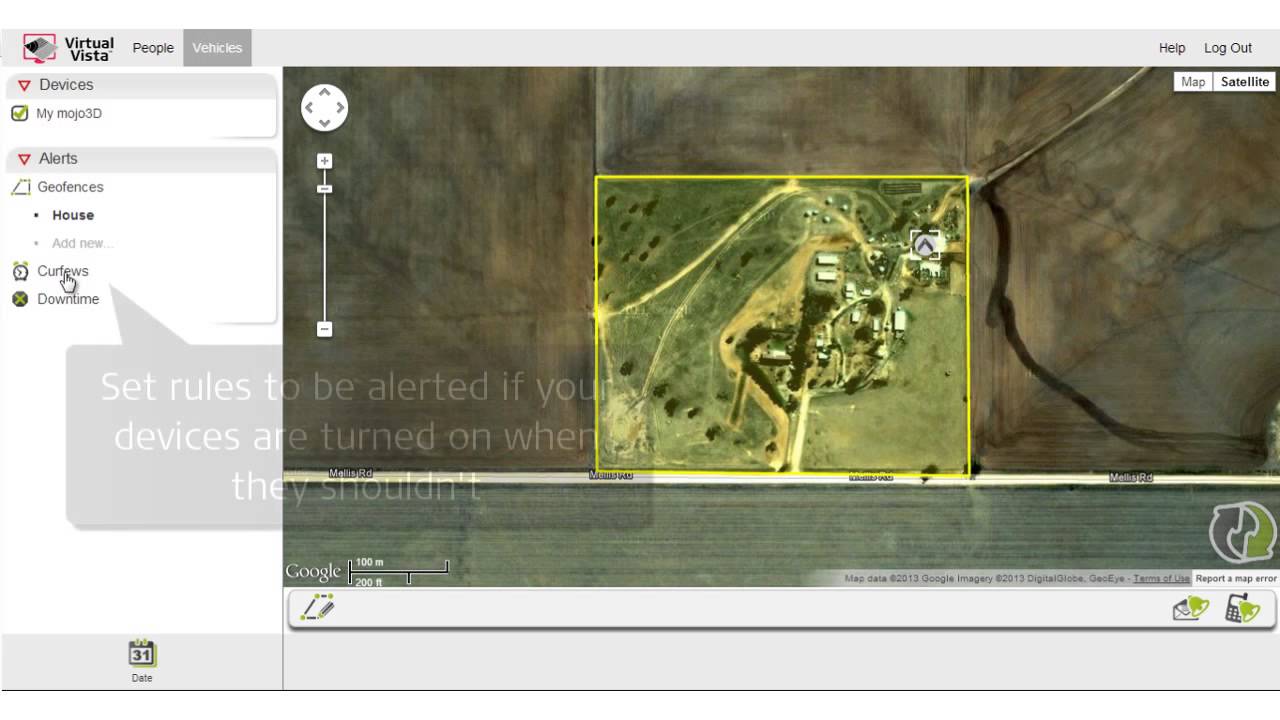Pan the map down with arrow control
The image size is (1280, 720).
[324, 123]
